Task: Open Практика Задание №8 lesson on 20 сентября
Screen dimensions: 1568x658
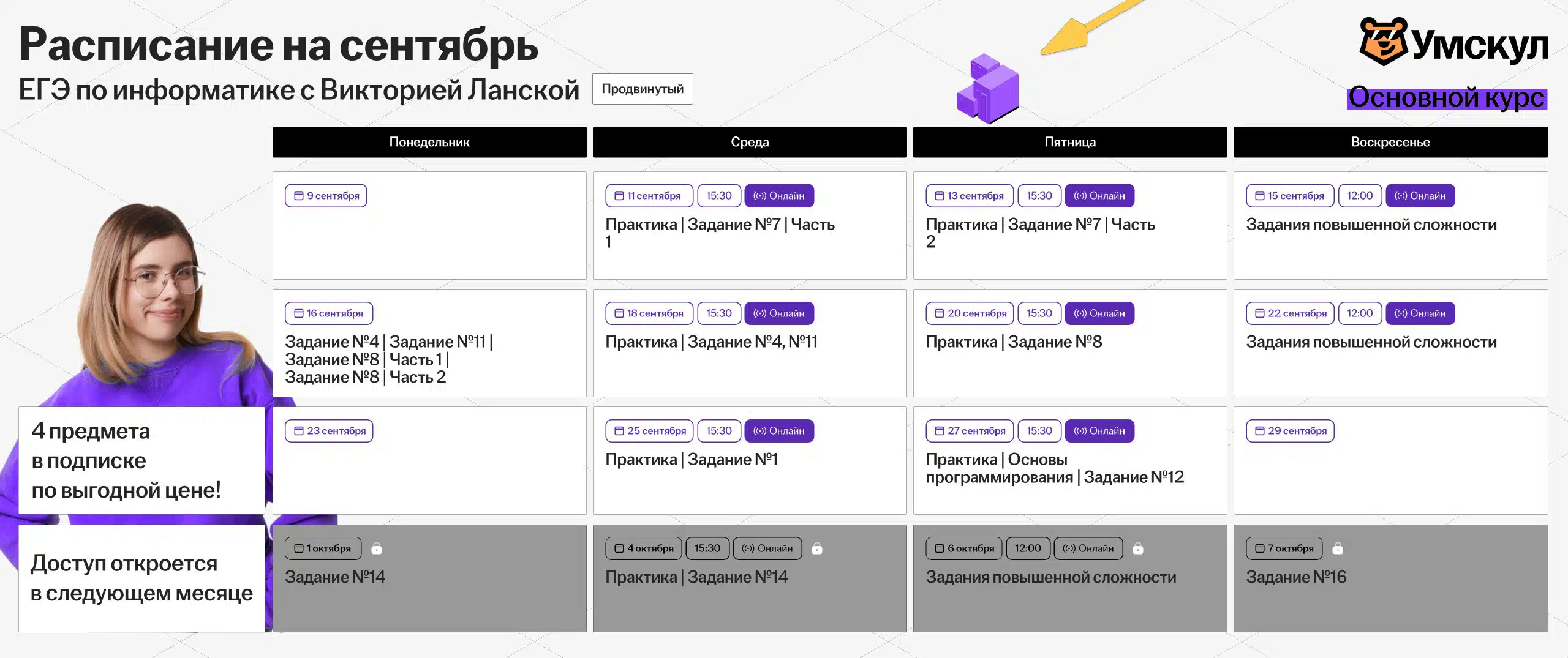Action: pos(1013,342)
